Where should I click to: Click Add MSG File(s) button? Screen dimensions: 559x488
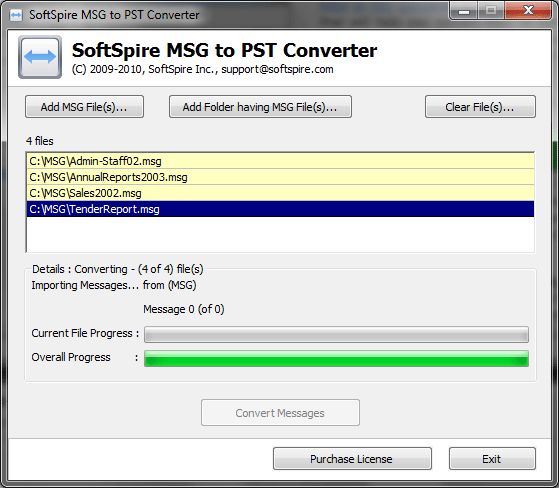tap(84, 107)
